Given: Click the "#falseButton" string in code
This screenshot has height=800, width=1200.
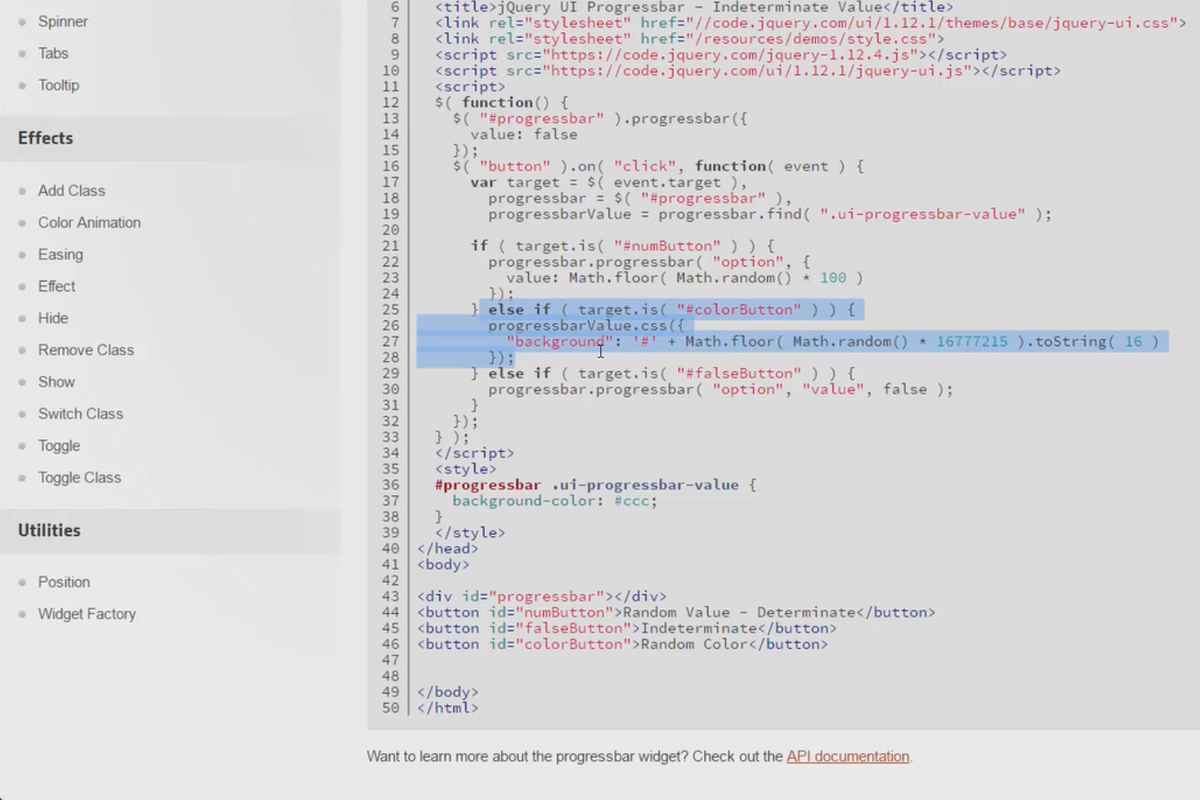Looking at the screenshot, I should (x=738, y=374).
